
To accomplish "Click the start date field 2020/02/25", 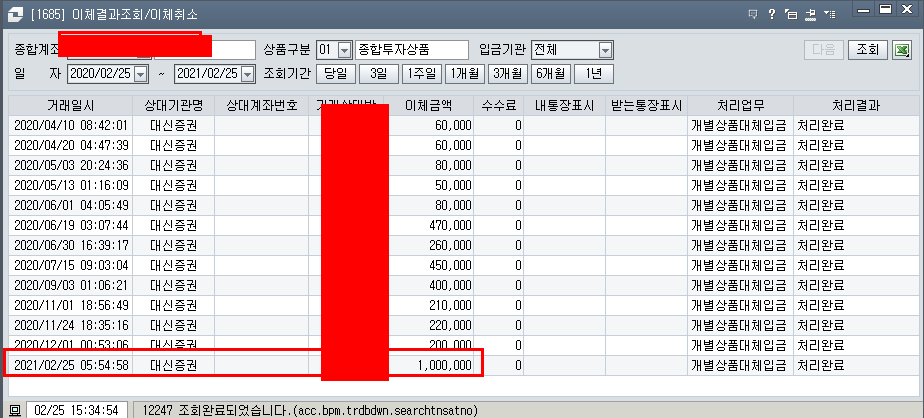I will pyautogui.click(x=101, y=74).
